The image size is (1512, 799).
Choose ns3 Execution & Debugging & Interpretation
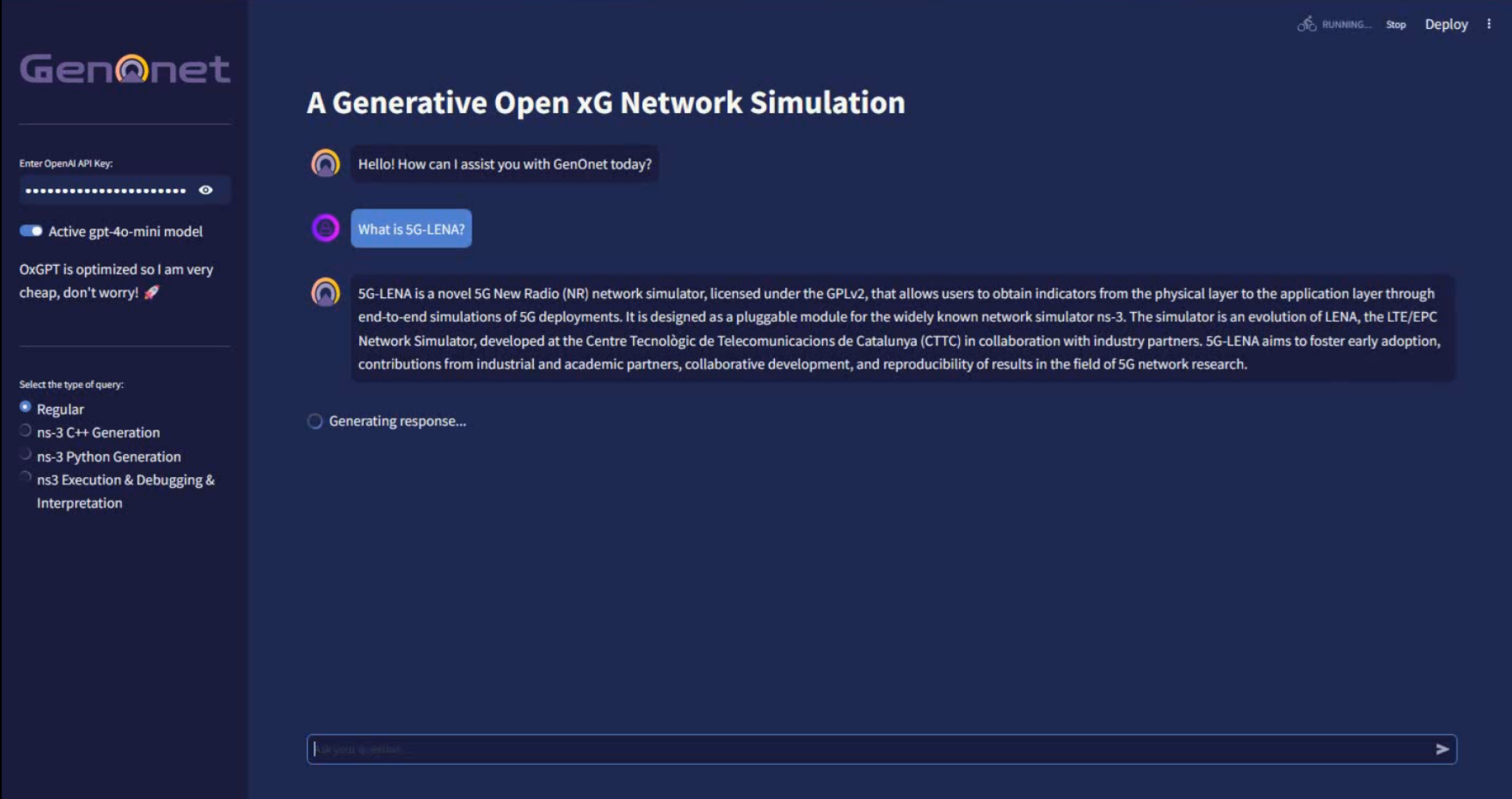coord(26,478)
